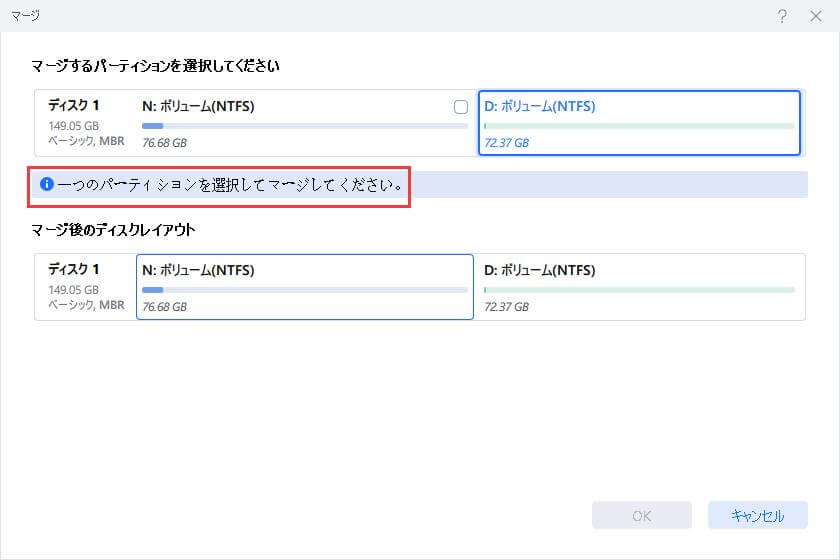Click ディスク 1 label in top selection panel

point(73,105)
